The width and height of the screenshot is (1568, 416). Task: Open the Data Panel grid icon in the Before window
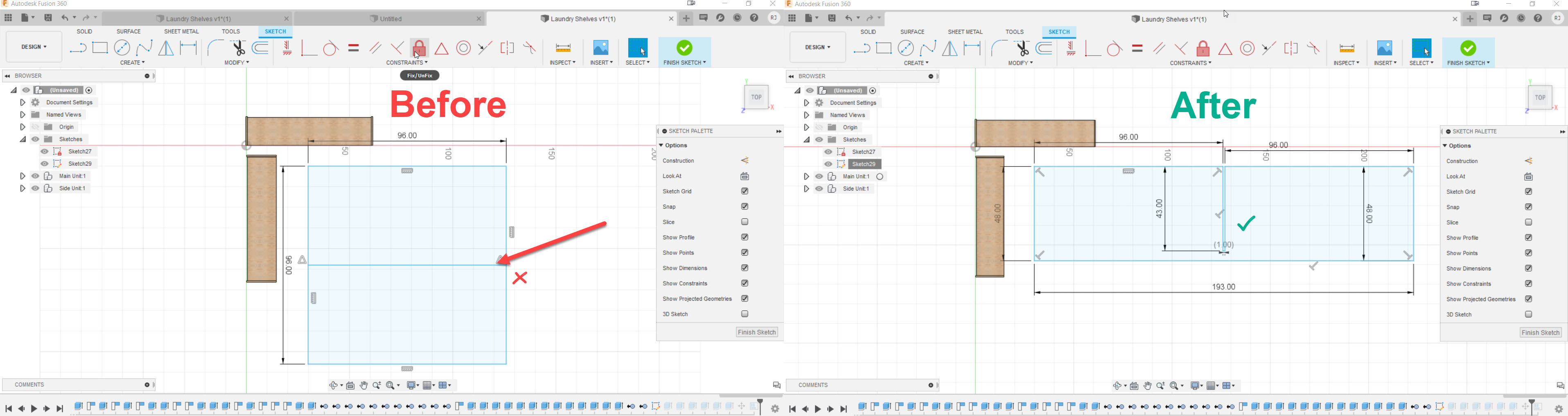[9, 18]
